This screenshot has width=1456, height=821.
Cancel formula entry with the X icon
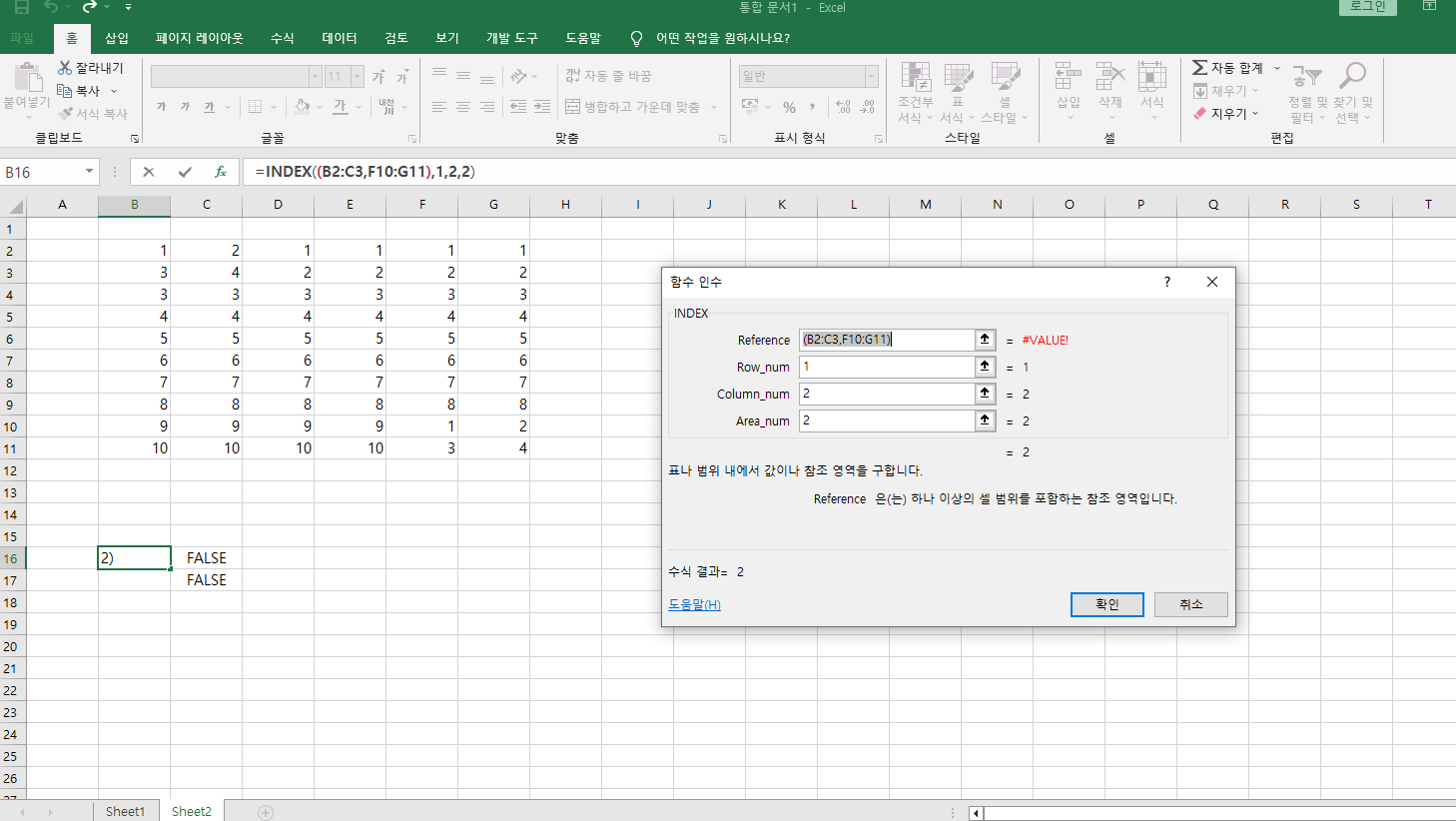coord(149,172)
